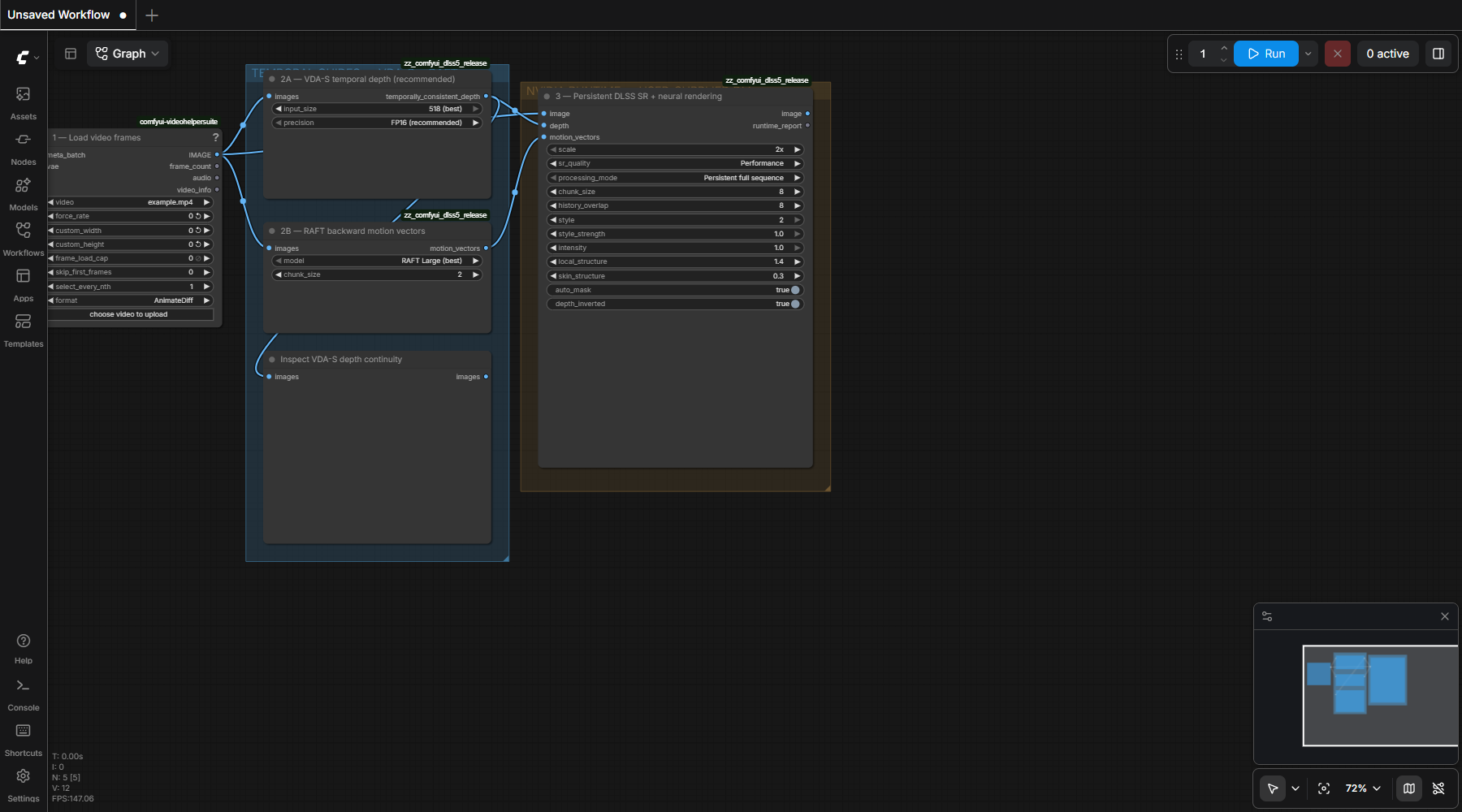Toggle auto_mask switch
Viewport: 1462px width, 812px height.
pyautogui.click(x=795, y=290)
